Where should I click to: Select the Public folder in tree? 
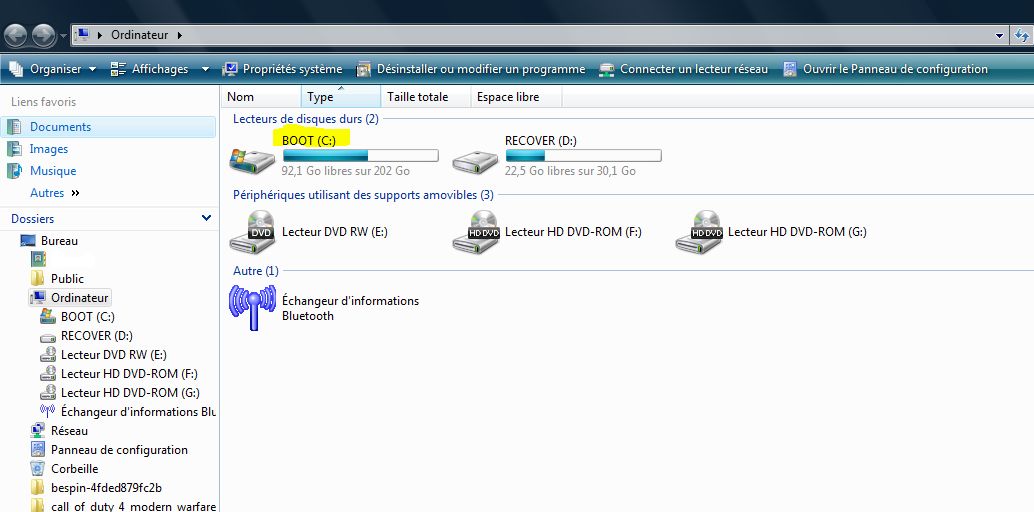click(x=67, y=278)
